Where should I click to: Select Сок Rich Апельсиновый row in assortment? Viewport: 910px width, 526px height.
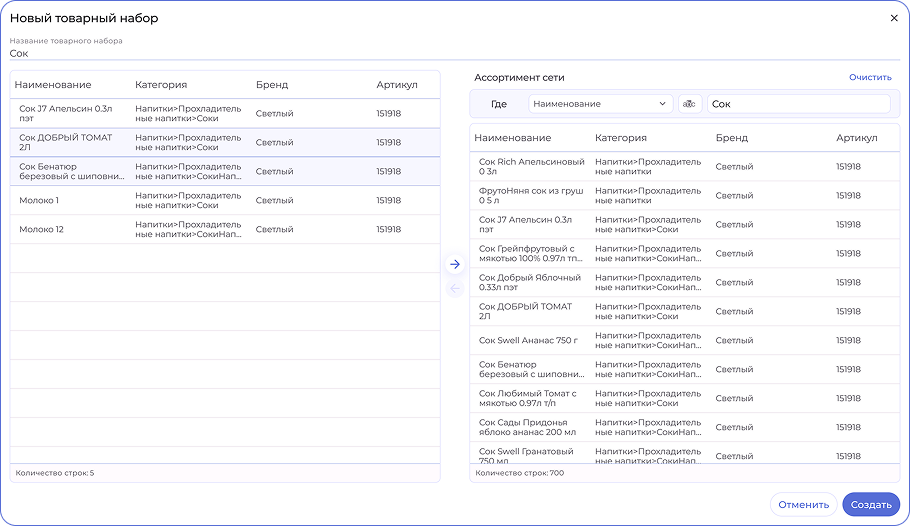point(531,166)
